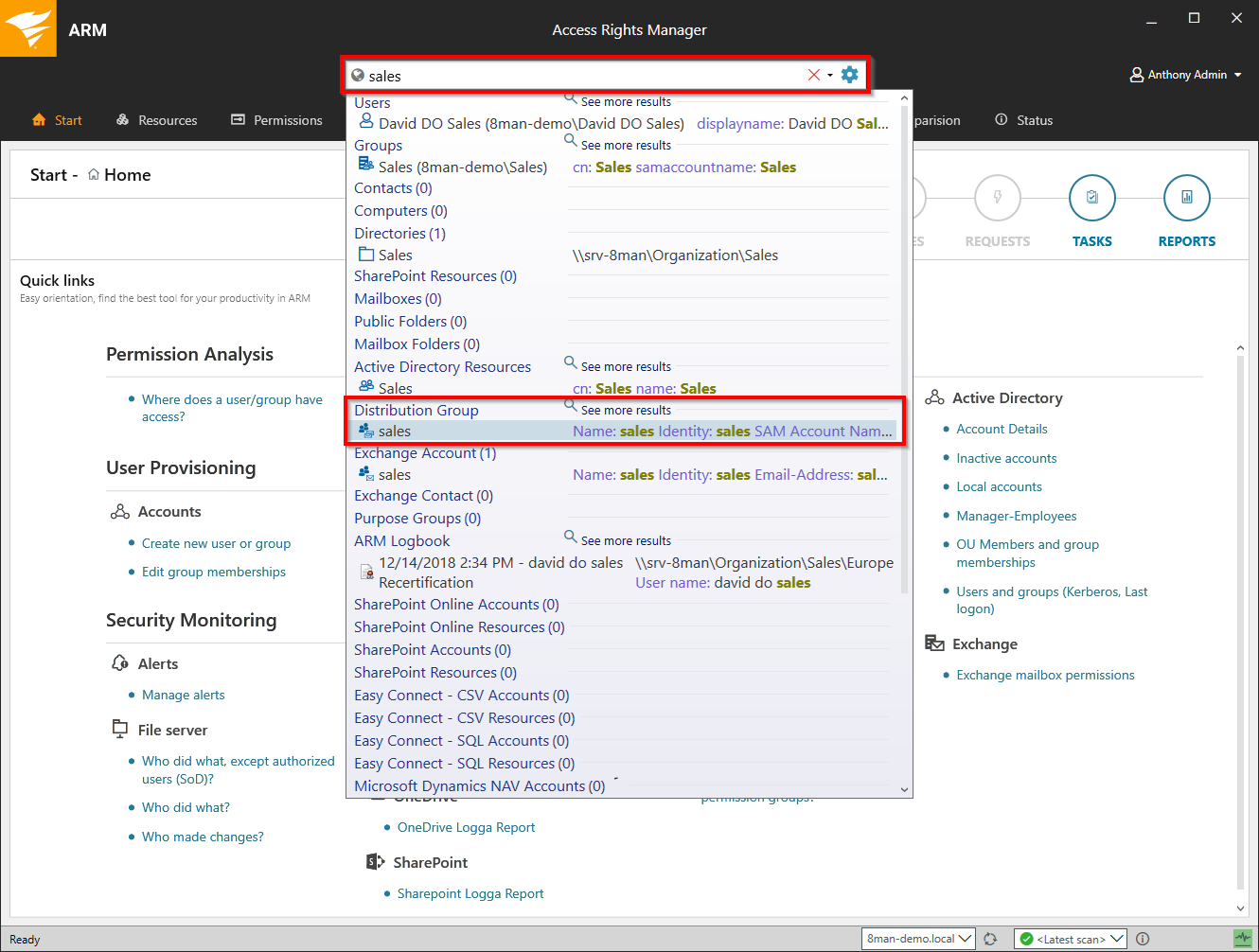Click the SolarWinds ARM logo
1259x952 pixels.
(x=28, y=28)
